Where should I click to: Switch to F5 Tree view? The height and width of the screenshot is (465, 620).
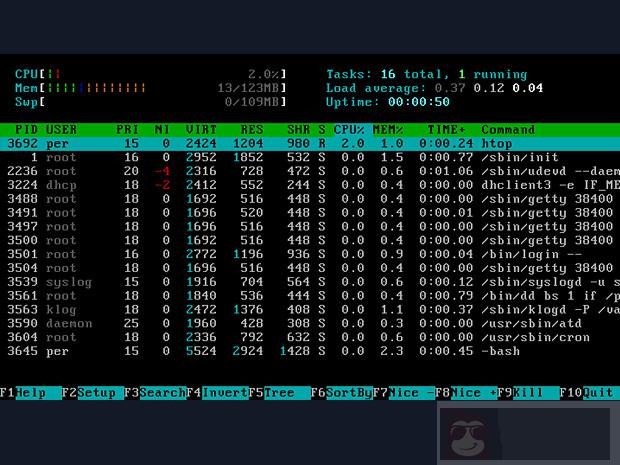pos(279,393)
